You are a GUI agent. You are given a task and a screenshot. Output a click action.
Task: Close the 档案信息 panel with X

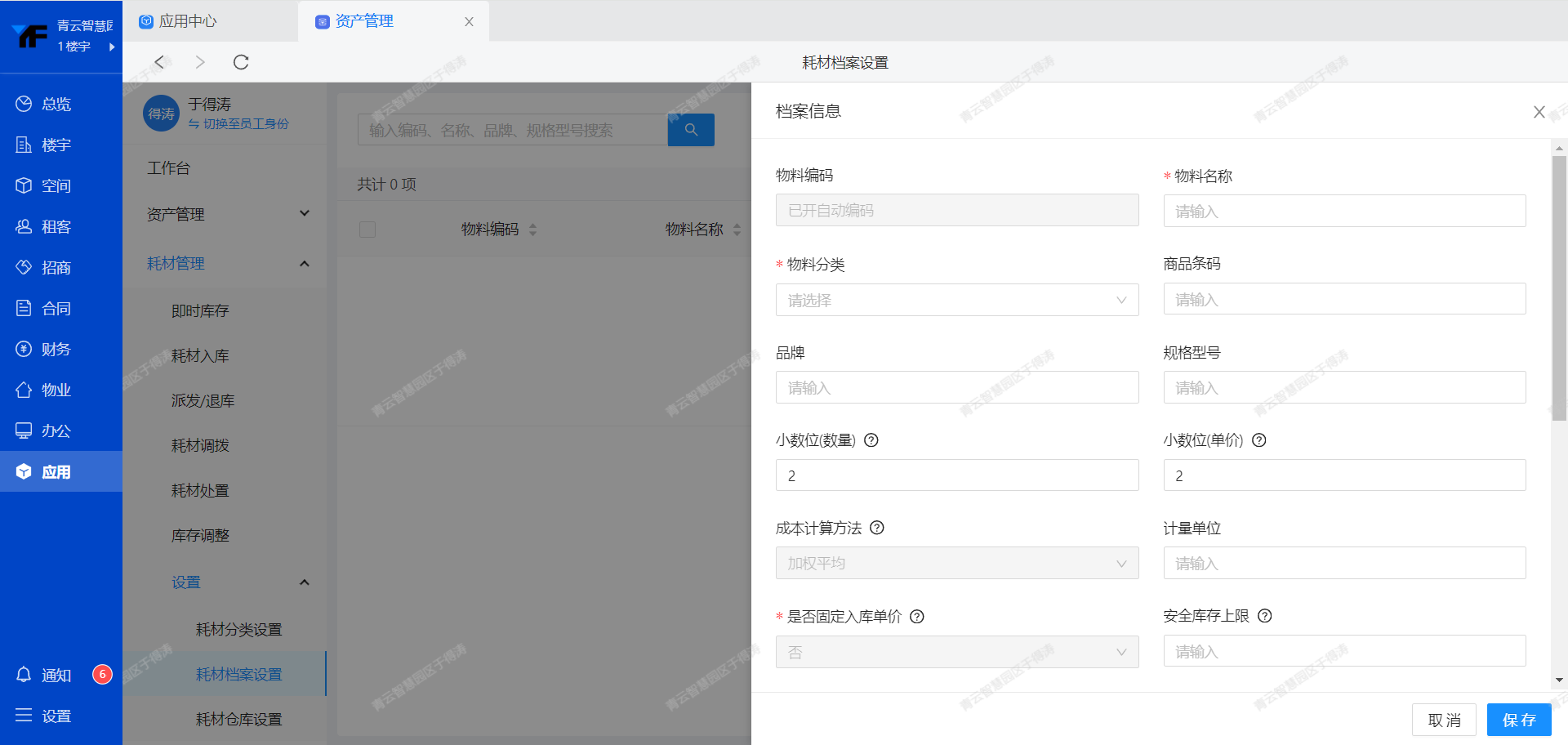[1539, 112]
